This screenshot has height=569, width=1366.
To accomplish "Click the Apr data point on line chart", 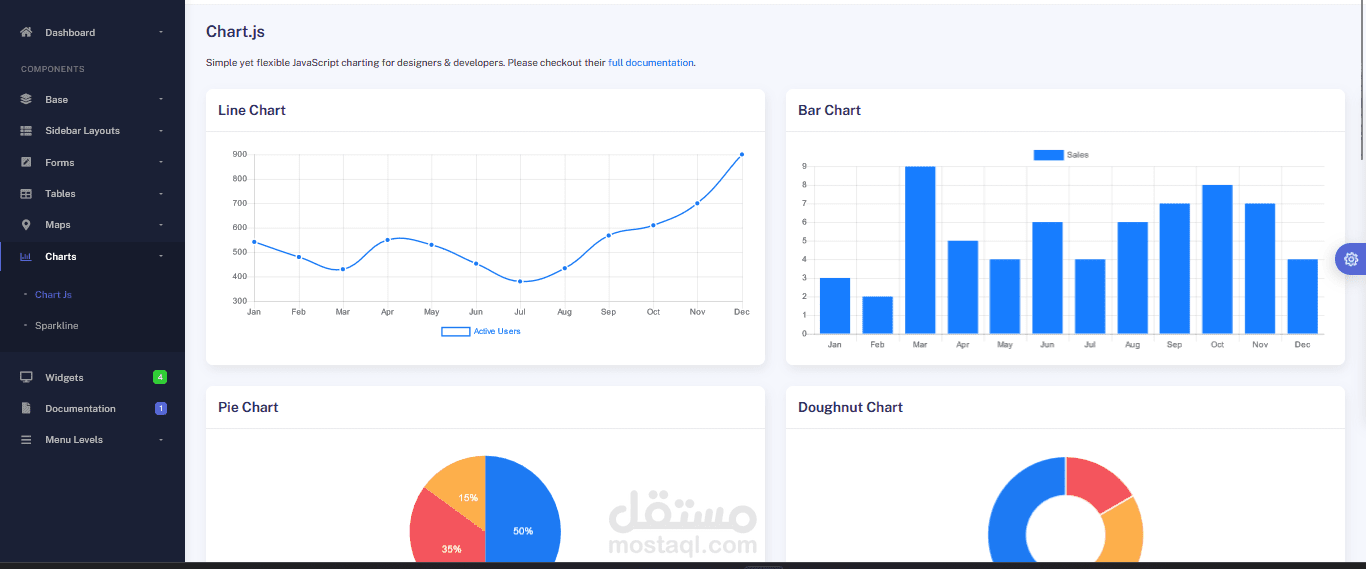I will [x=387, y=240].
